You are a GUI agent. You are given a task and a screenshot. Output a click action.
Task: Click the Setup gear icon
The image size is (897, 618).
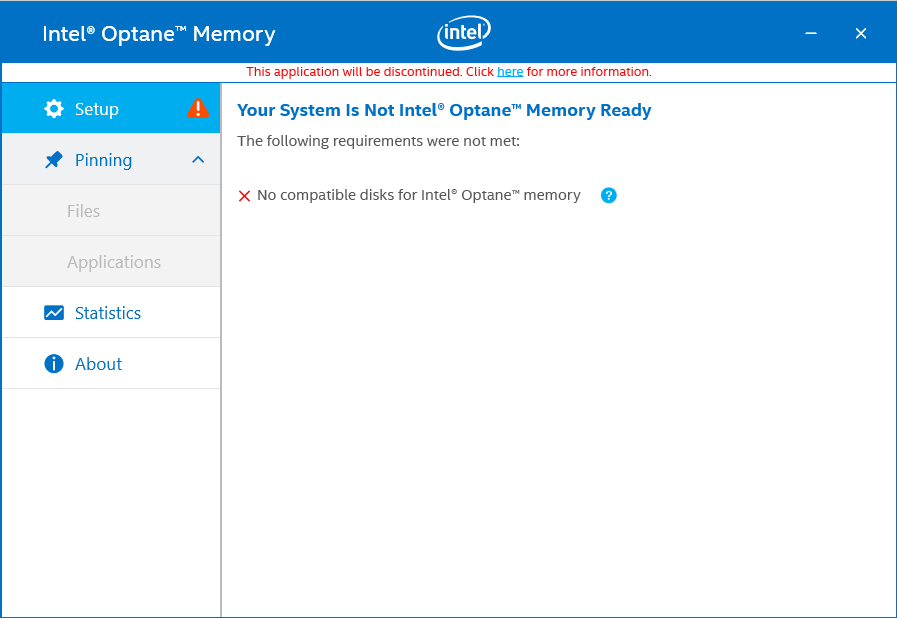53,109
